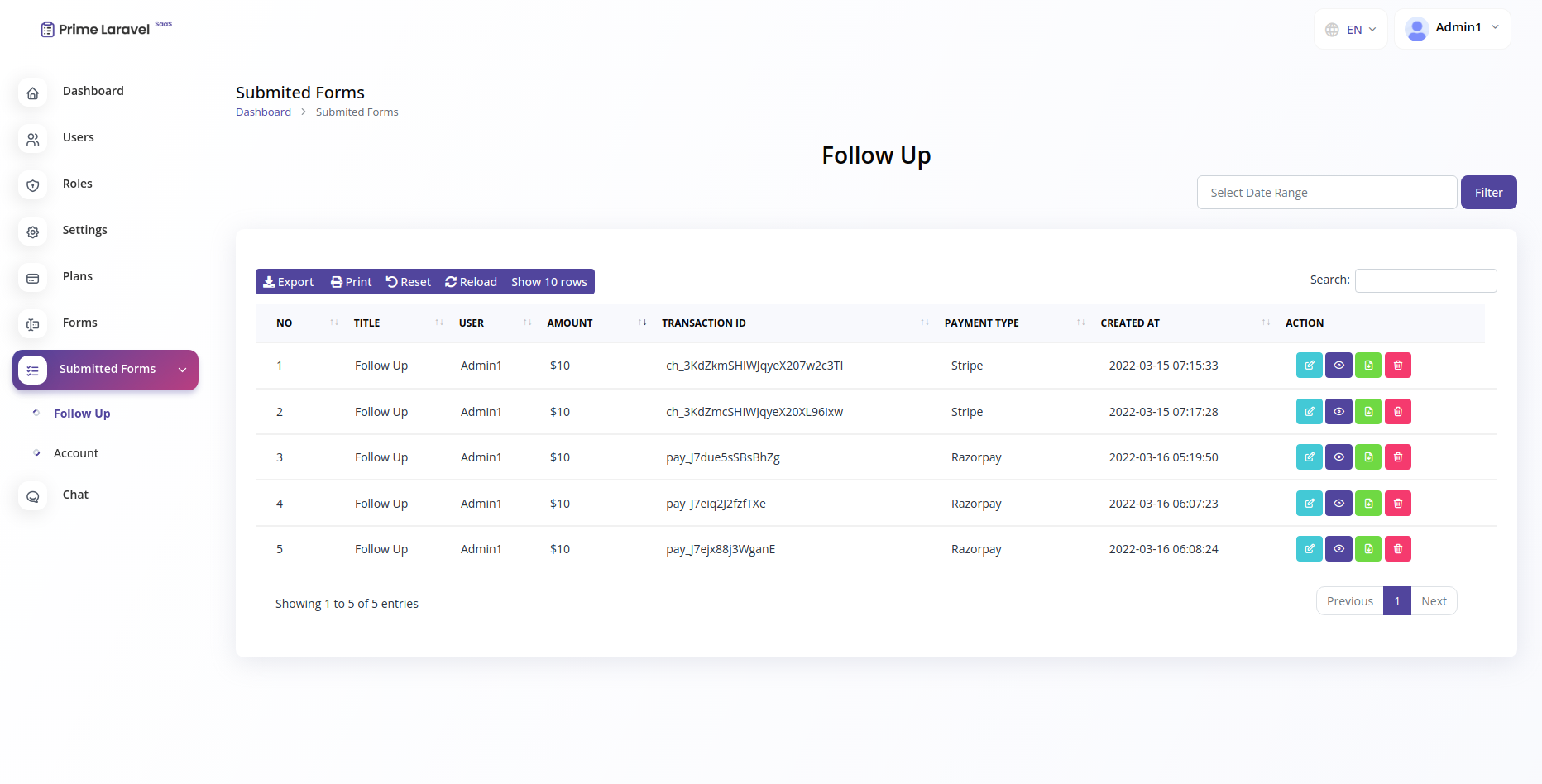1542x784 pixels.
Task: Select Follow Up in the sidebar
Action: click(x=81, y=413)
